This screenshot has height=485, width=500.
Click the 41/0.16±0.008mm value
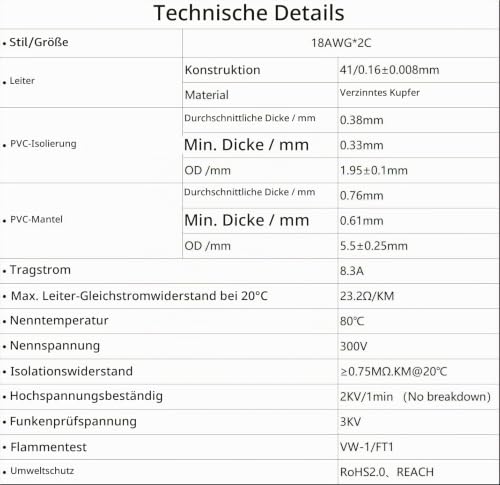pyautogui.click(x=389, y=70)
